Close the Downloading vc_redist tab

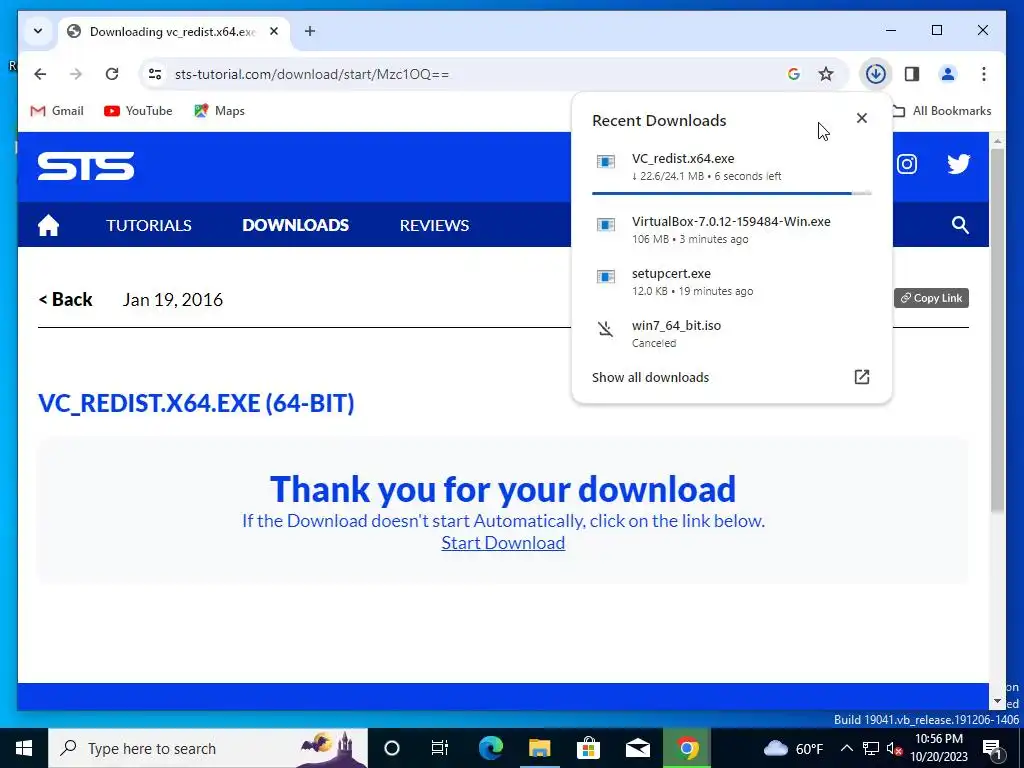tap(274, 31)
